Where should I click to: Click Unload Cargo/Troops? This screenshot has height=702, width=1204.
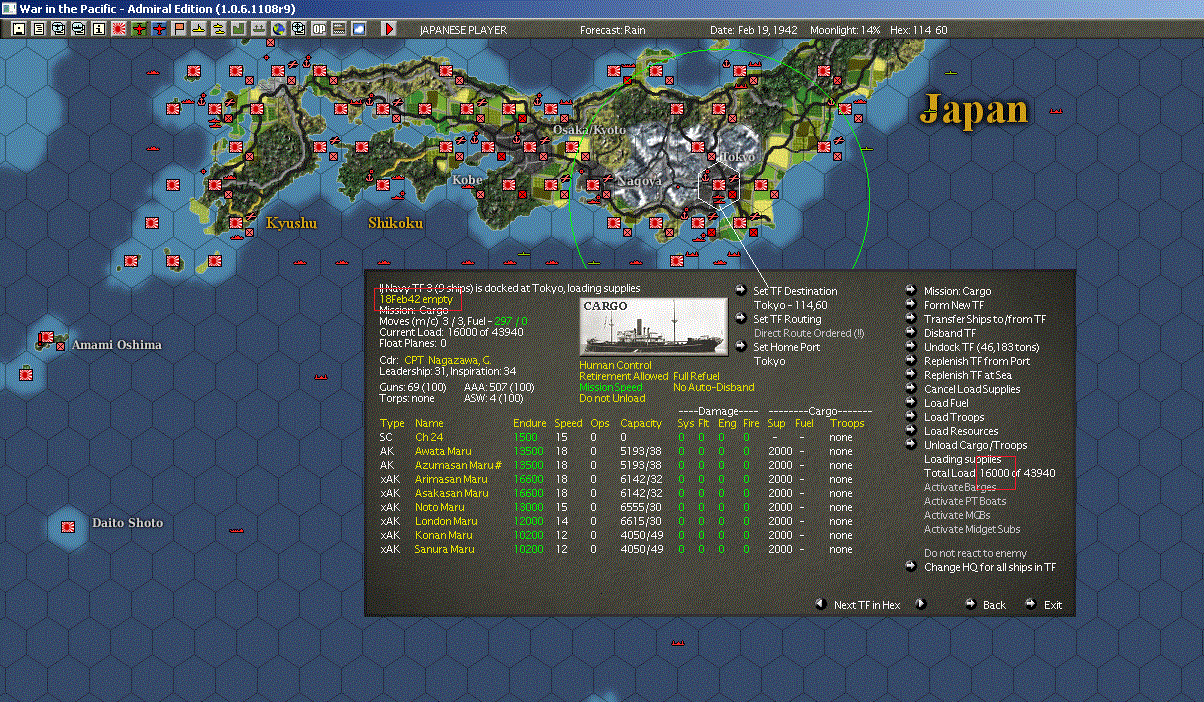pyautogui.click(x=975, y=445)
